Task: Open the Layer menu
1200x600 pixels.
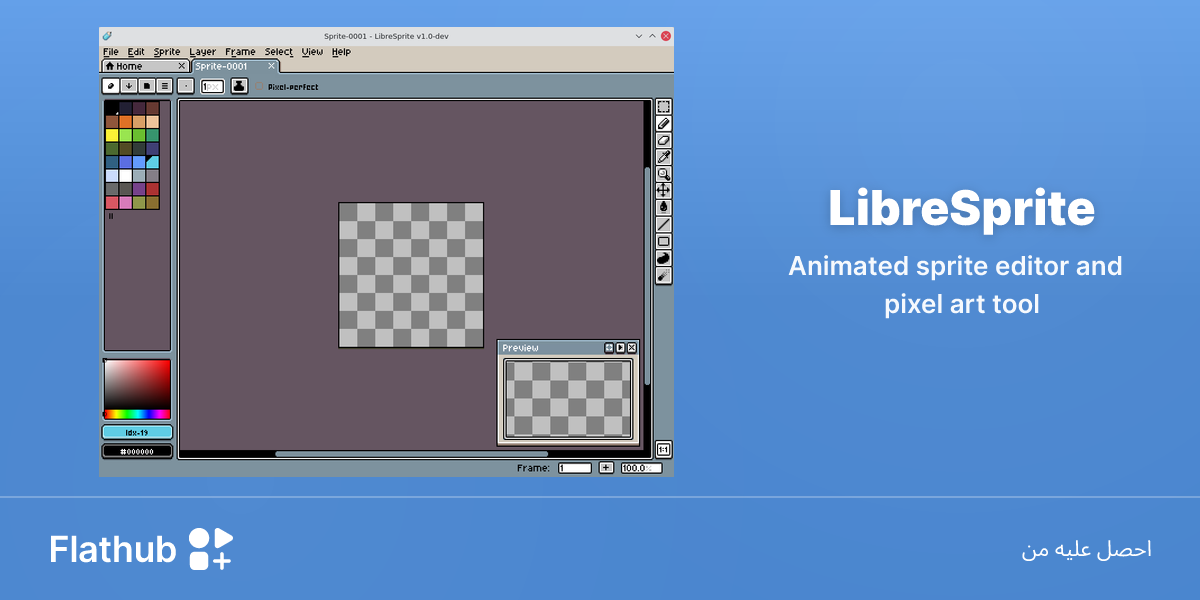Action: [202, 52]
